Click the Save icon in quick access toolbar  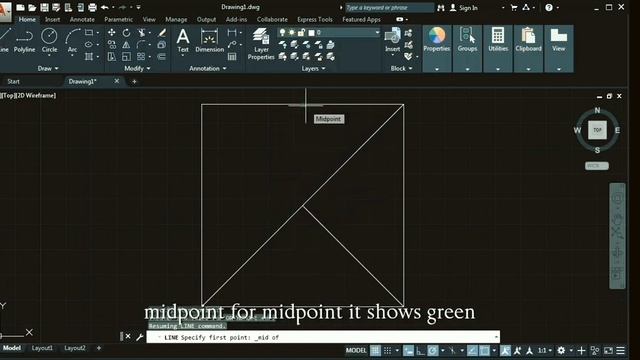pyautogui.click(x=44, y=7)
